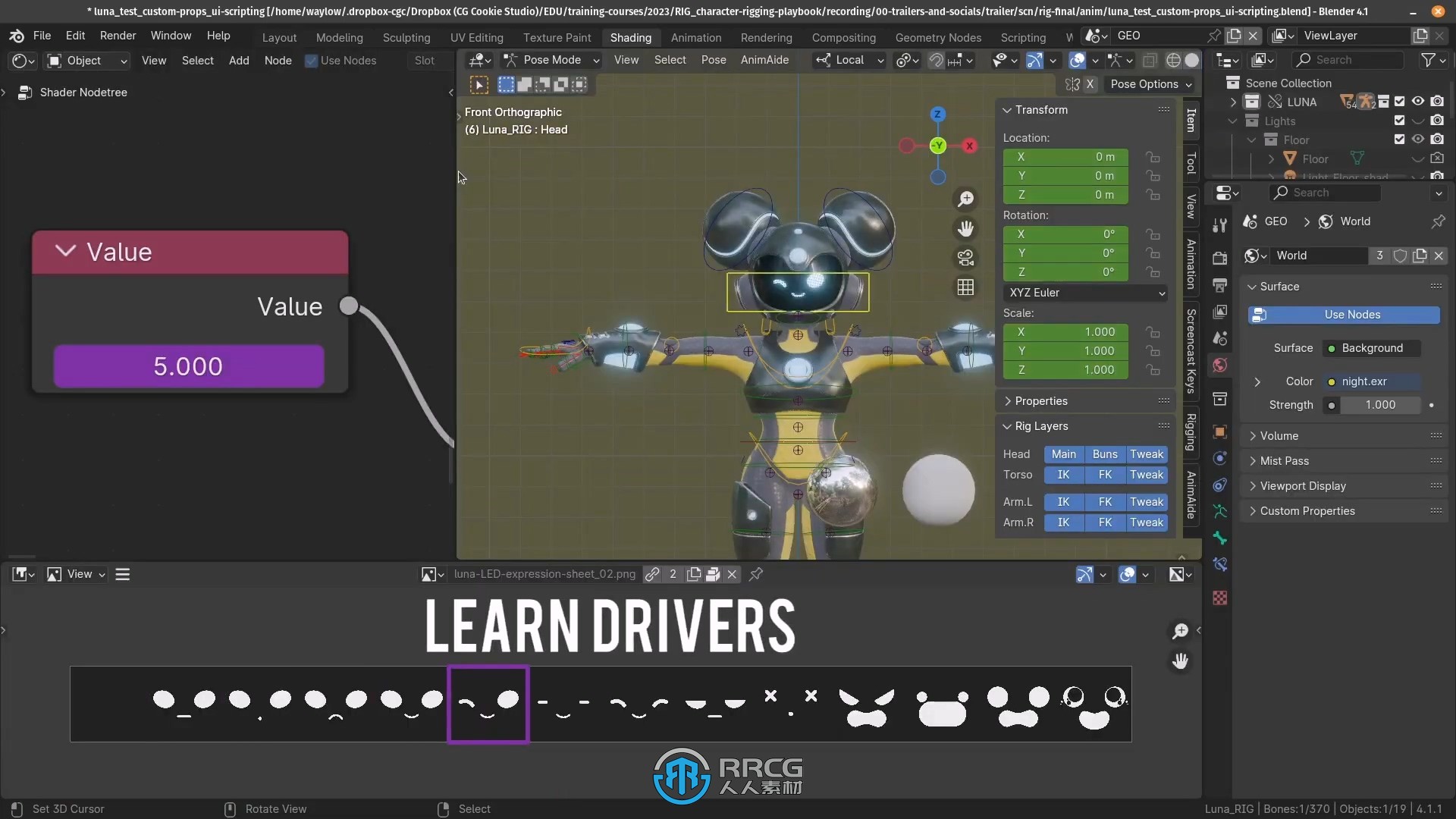Toggle LUNA collection exclude checkbox
Image resolution: width=1456 pixels, height=819 pixels.
tap(1400, 101)
